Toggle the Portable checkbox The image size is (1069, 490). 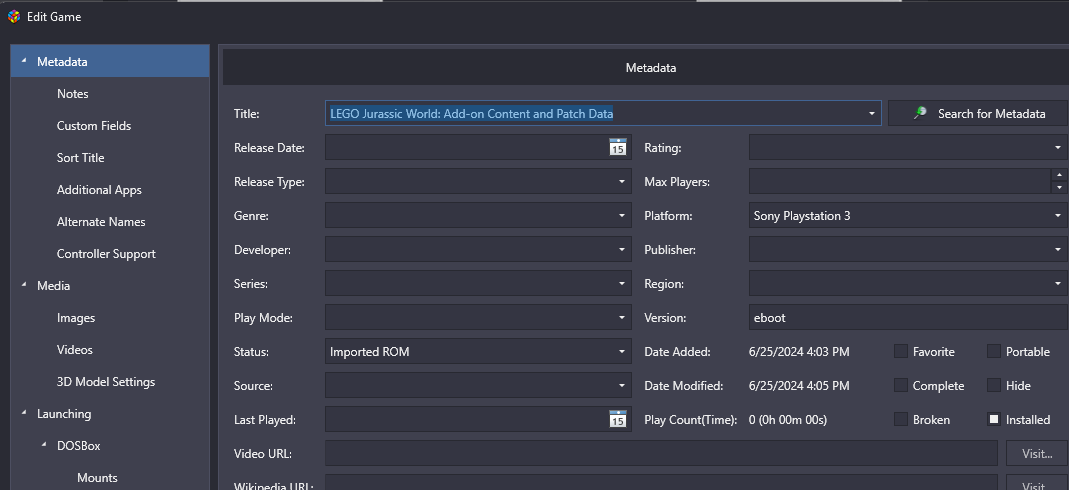click(994, 352)
